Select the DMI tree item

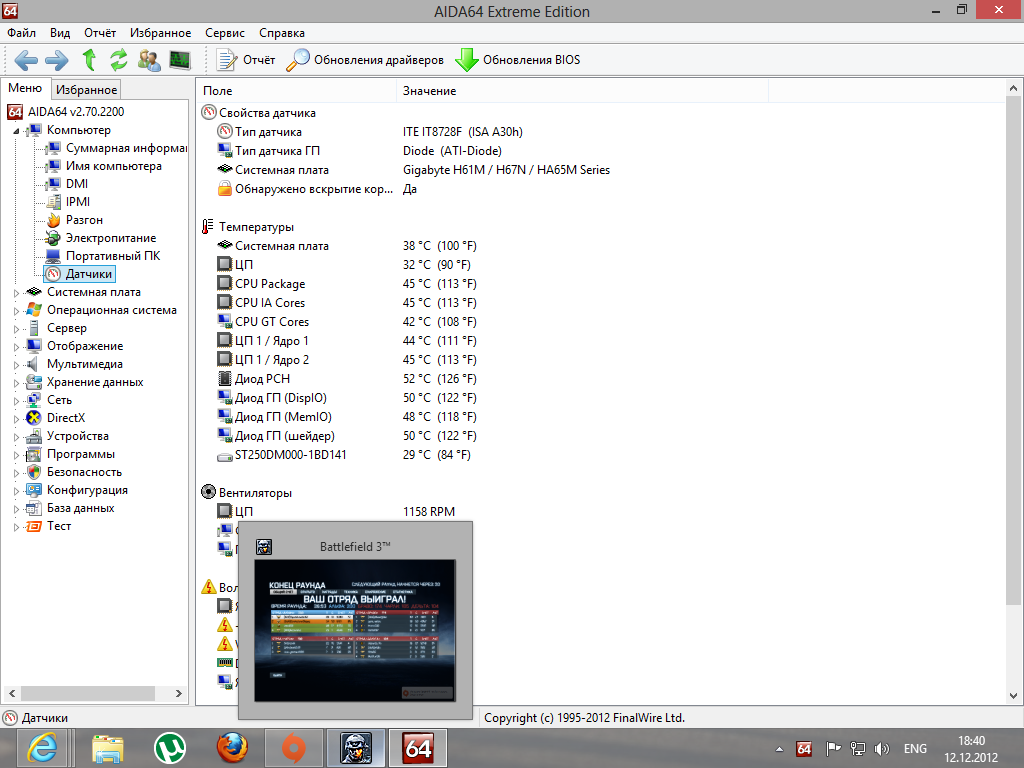76,184
